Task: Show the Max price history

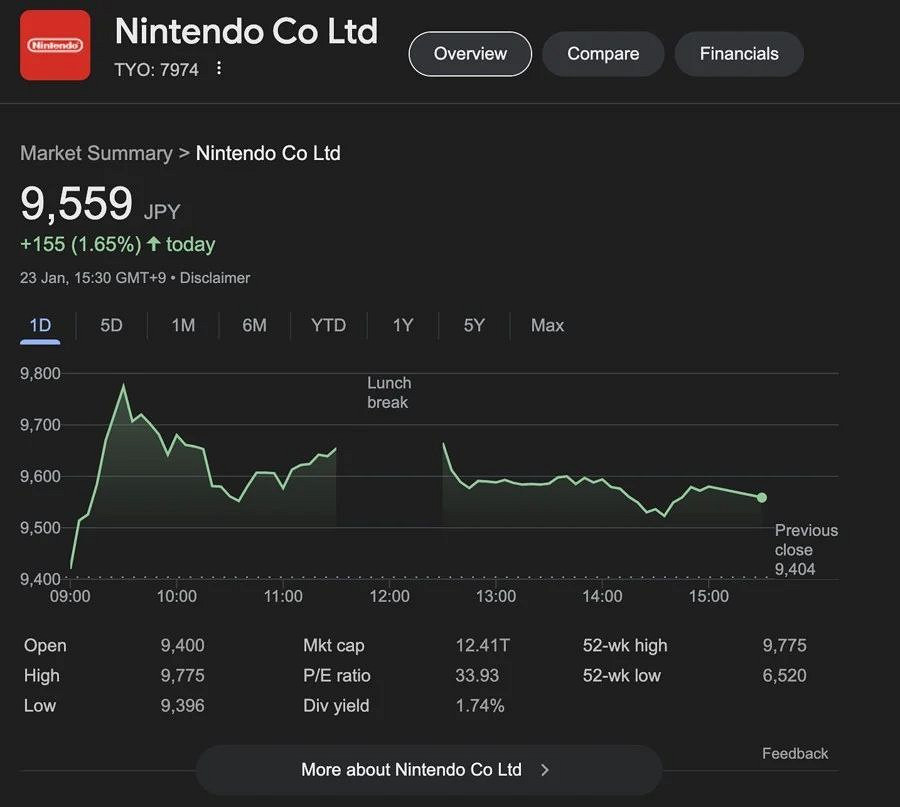Action: pos(547,325)
